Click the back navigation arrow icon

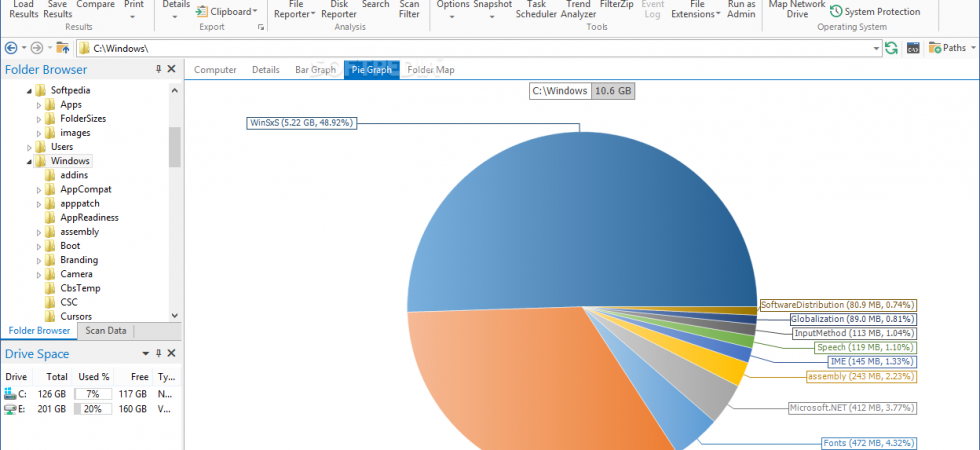(11, 48)
